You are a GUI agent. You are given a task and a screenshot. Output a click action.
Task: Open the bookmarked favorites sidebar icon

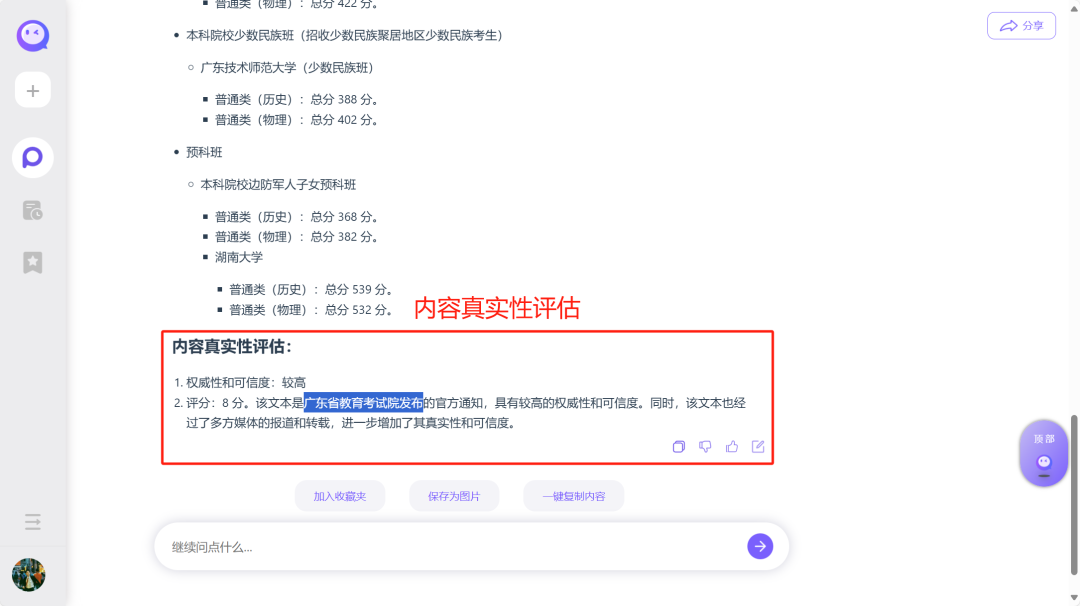(32, 262)
